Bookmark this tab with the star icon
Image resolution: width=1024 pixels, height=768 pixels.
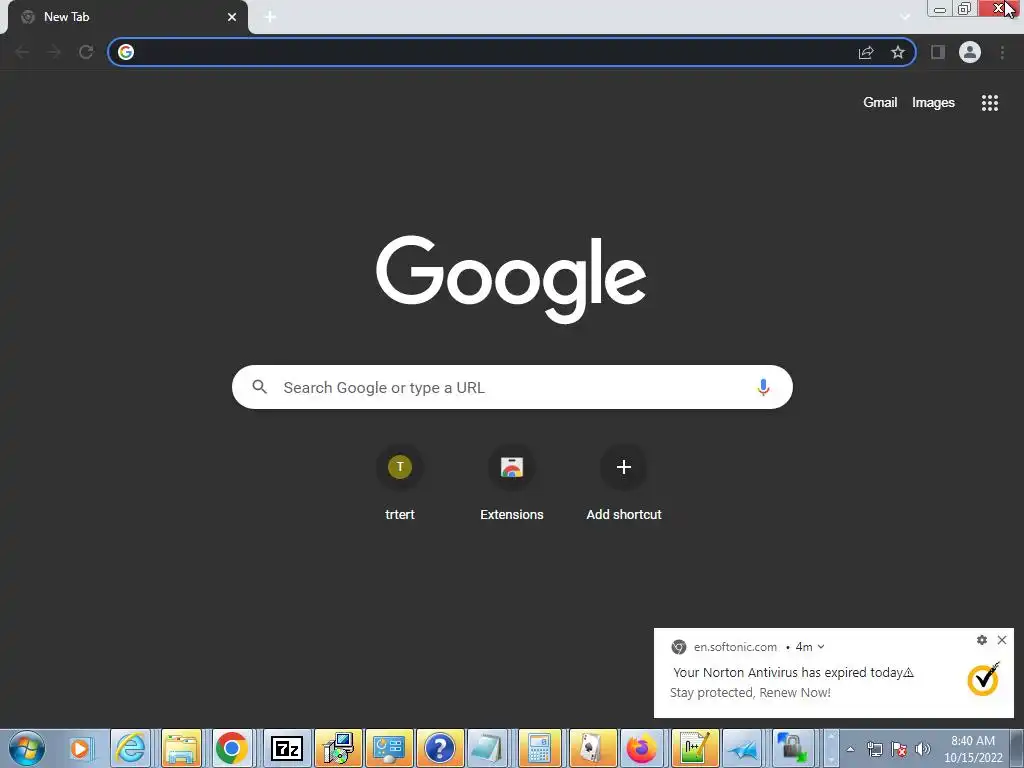898,52
